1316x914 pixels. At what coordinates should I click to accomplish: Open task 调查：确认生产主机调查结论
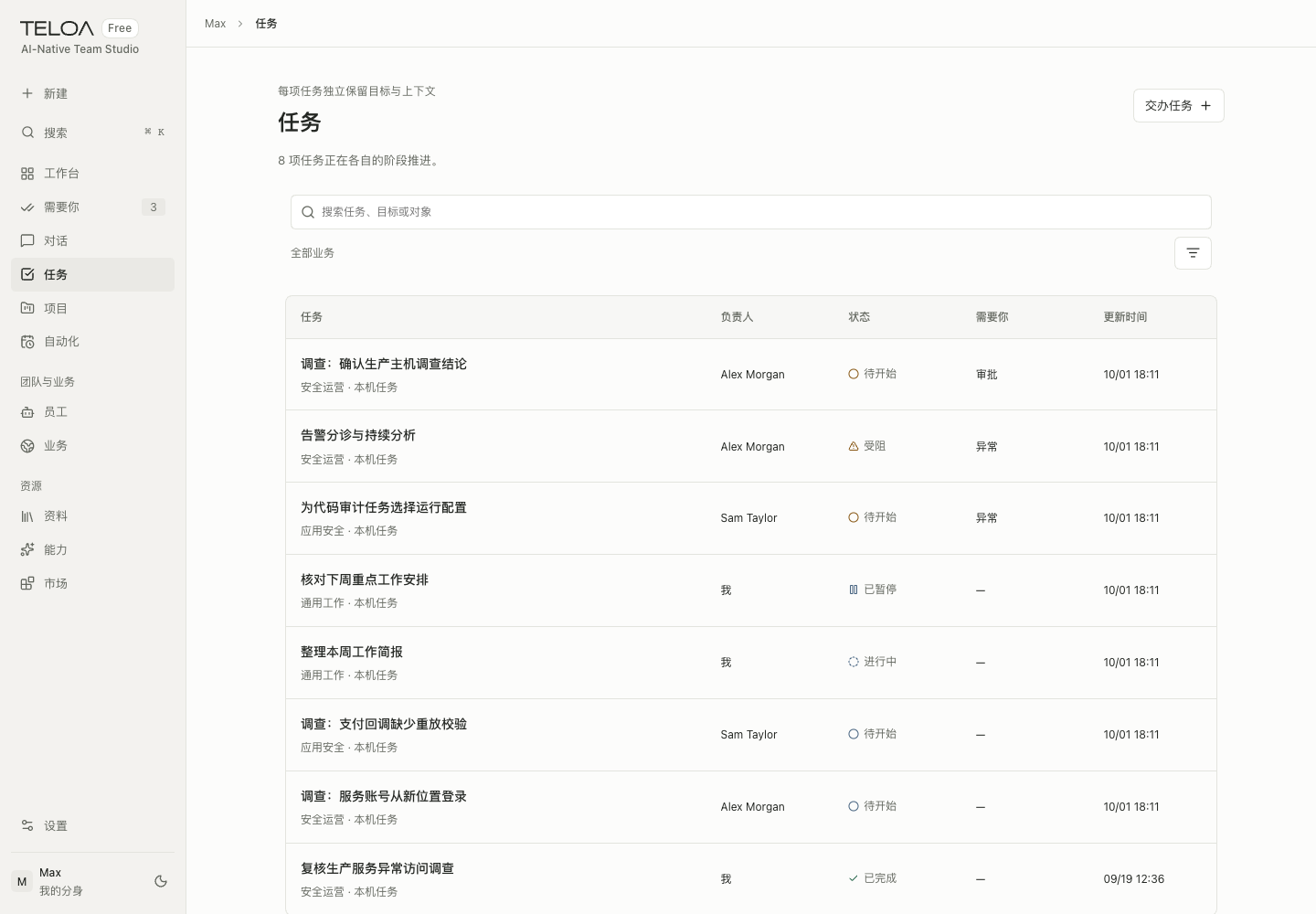[x=384, y=364]
